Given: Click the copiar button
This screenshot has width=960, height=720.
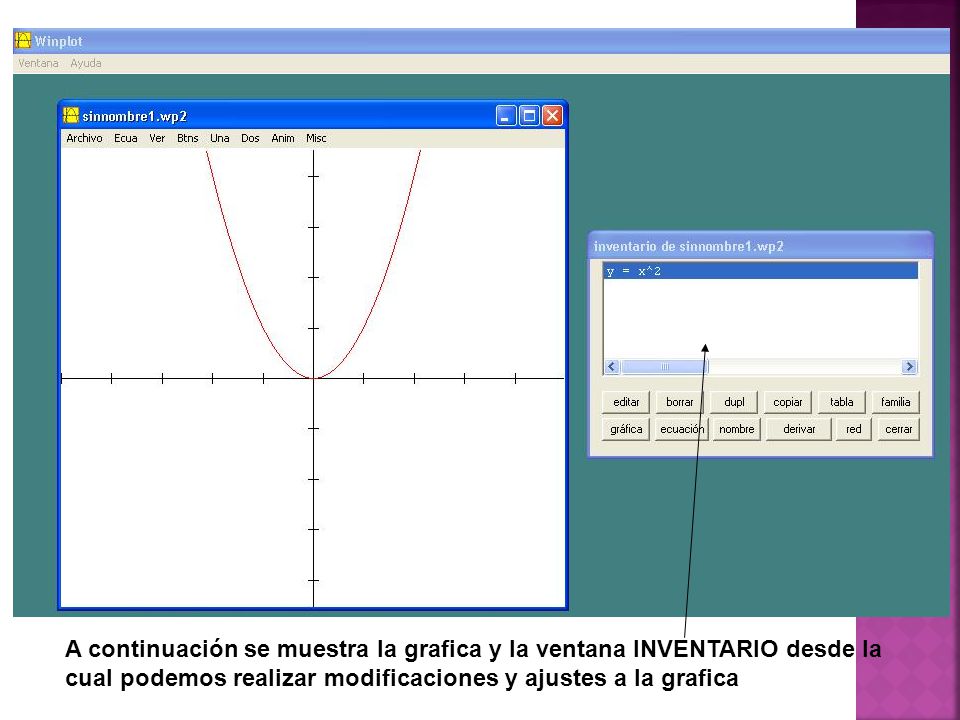Looking at the screenshot, I should 787,402.
